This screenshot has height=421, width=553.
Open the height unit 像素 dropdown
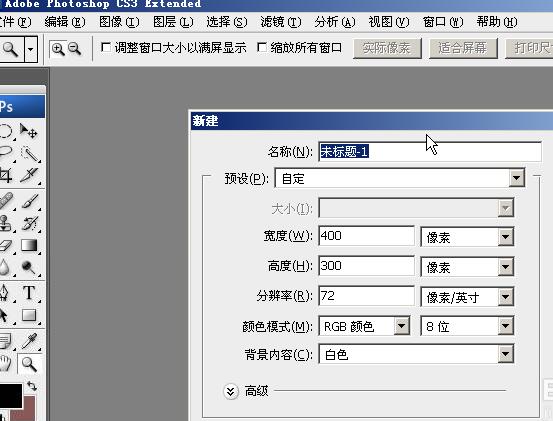[x=467, y=266]
